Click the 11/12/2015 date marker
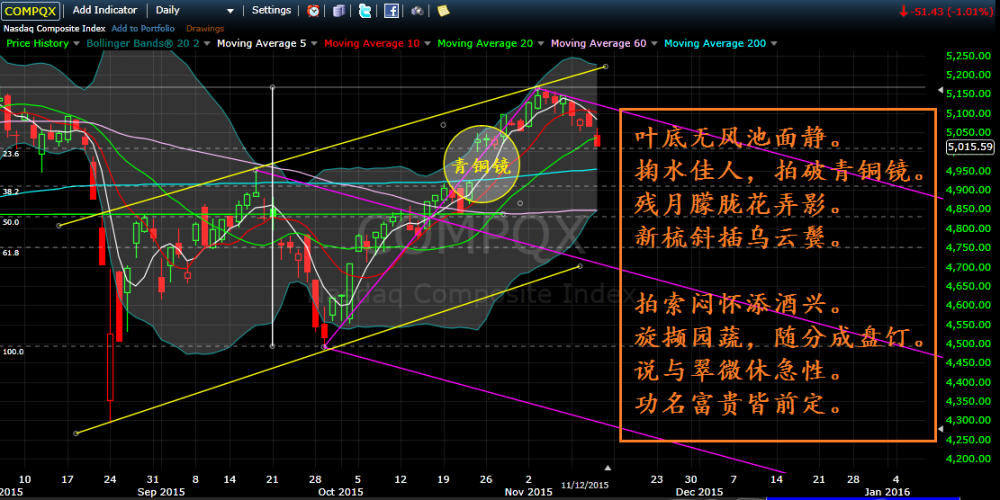1000x500 pixels. click(x=585, y=485)
